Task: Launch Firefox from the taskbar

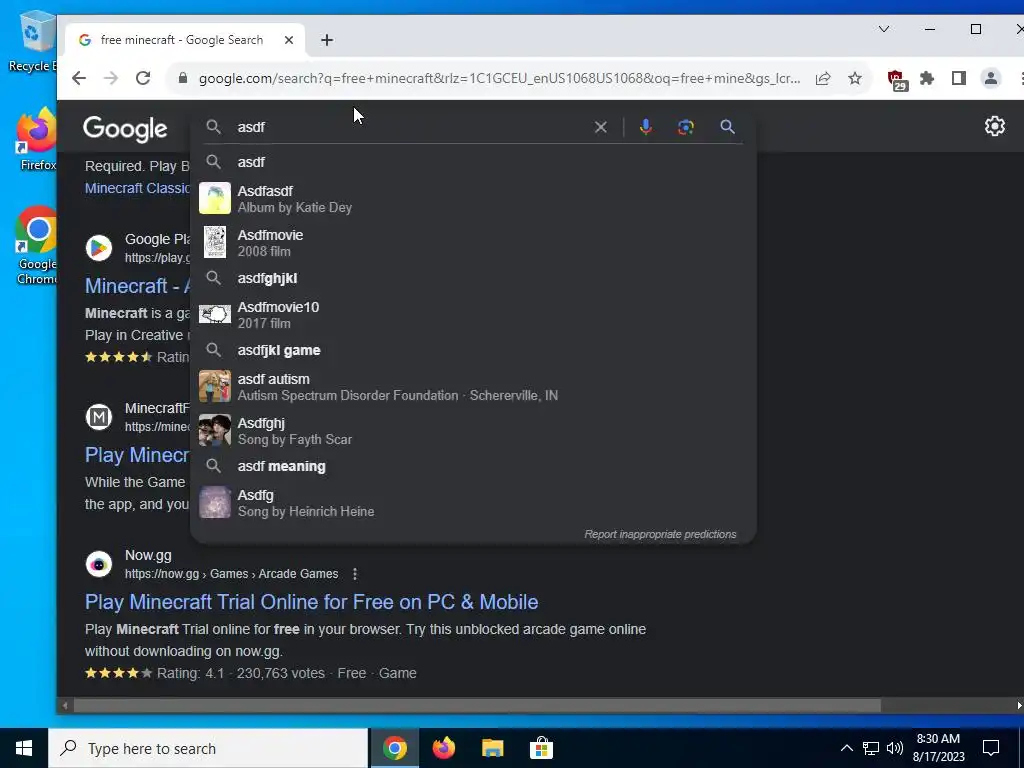Action: click(443, 748)
